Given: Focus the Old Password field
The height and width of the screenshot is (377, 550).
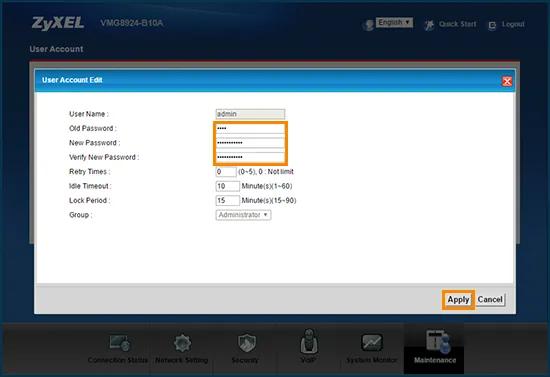Looking at the screenshot, I should (250, 128).
